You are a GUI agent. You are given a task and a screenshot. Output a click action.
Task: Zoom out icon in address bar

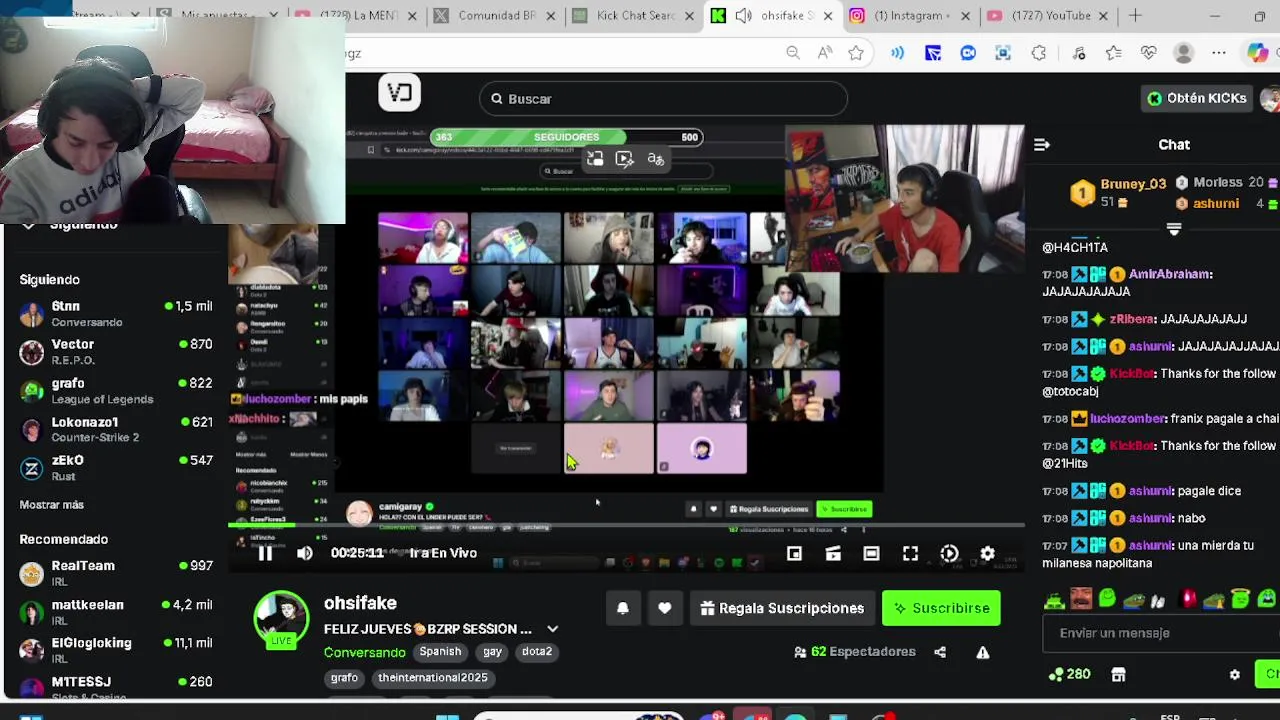point(793,53)
